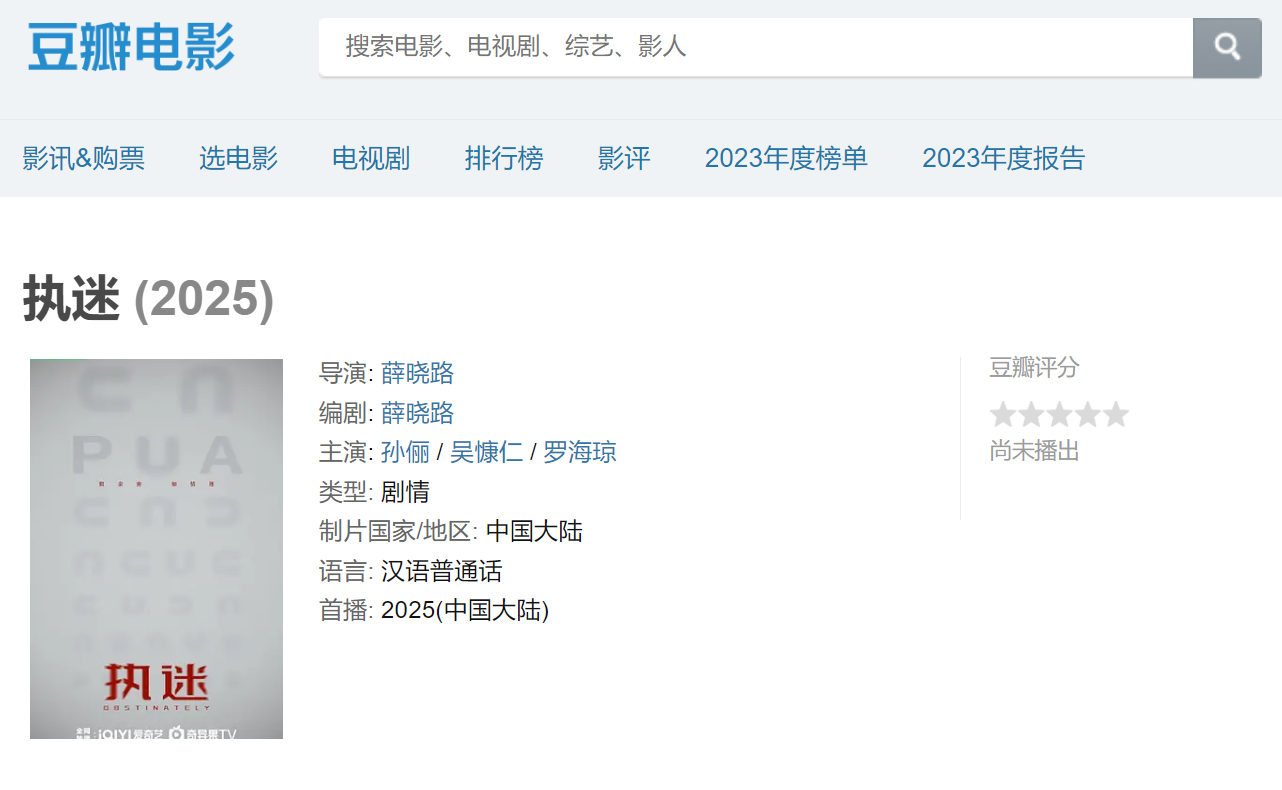Open director 薛晓路's profile link
This screenshot has width=1282, height=790.
(417, 373)
